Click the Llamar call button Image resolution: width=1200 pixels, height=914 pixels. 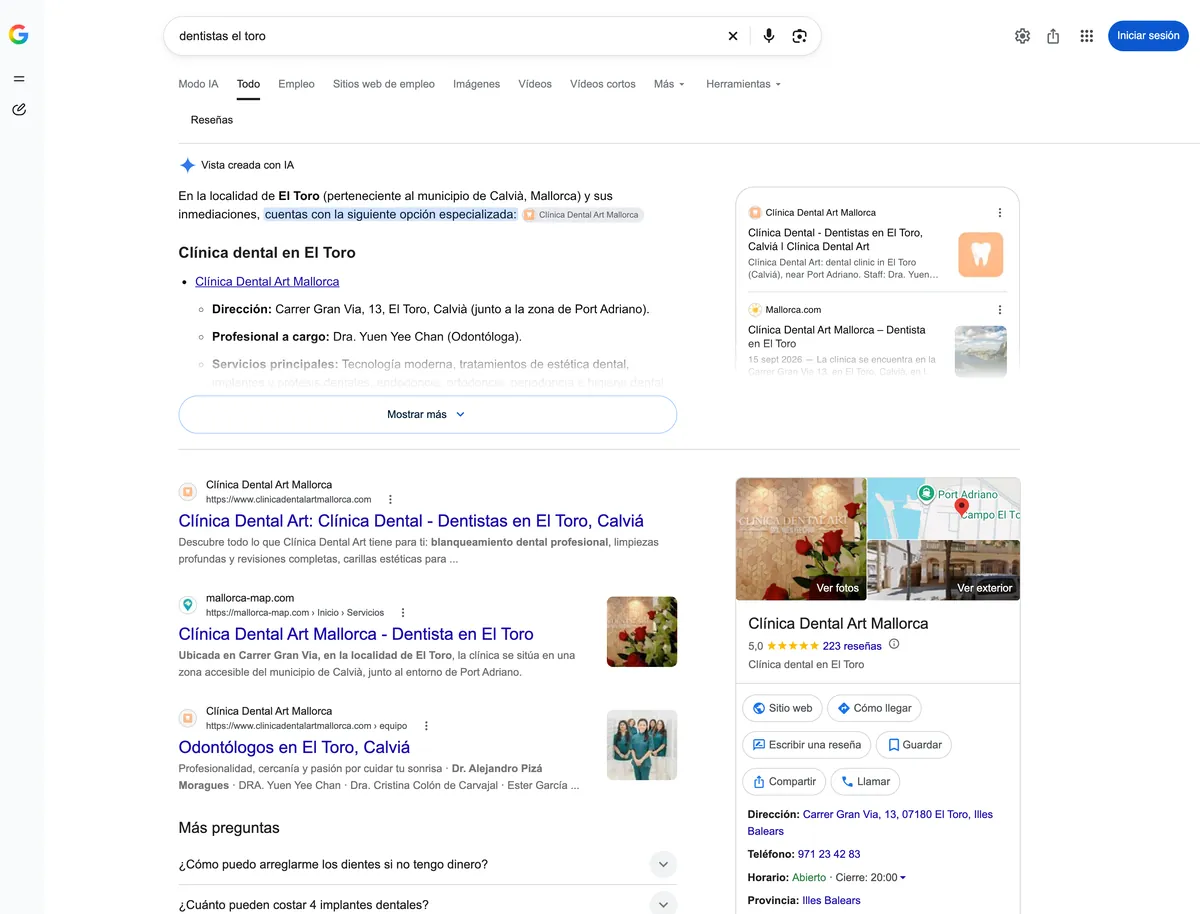(865, 782)
